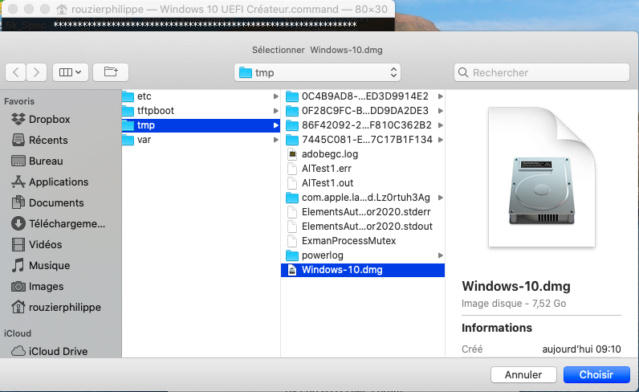Click the Choisir button
The height and width of the screenshot is (392, 639).
point(596,374)
